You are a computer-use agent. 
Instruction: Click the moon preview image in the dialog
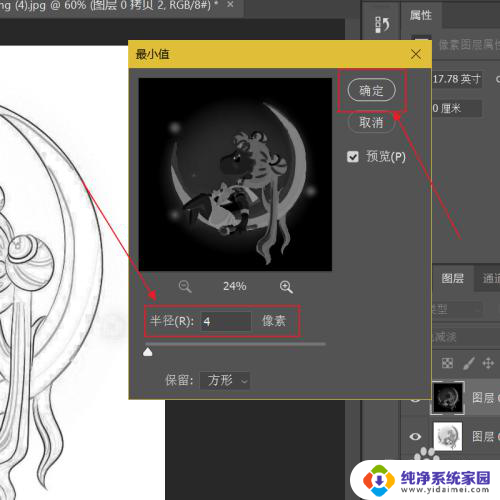pos(235,174)
